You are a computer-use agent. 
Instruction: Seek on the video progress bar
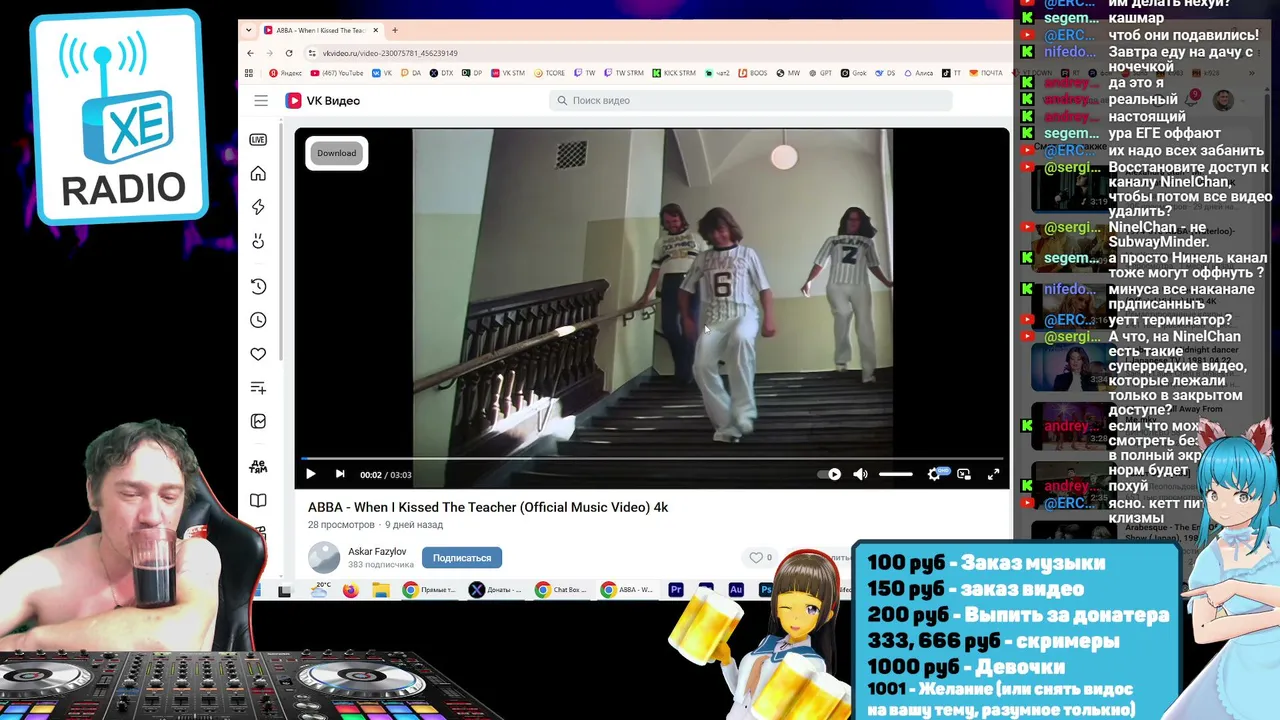pyautogui.click(x=652, y=459)
